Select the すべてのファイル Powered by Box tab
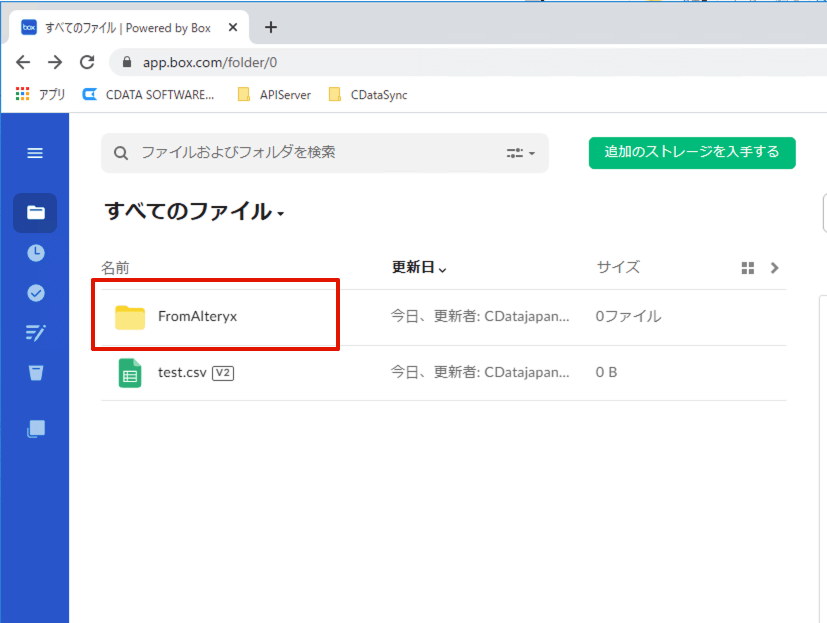Image resolution: width=827 pixels, height=623 pixels. 127,27
